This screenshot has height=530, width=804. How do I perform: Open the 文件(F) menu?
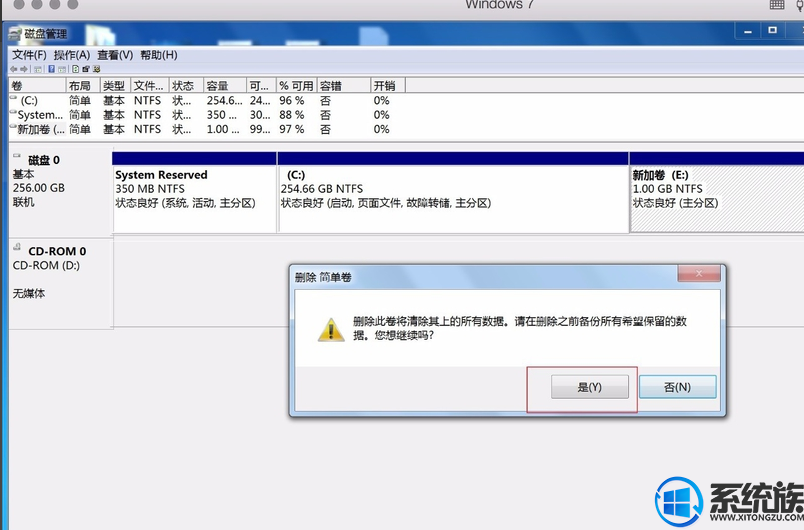click(29, 55)
